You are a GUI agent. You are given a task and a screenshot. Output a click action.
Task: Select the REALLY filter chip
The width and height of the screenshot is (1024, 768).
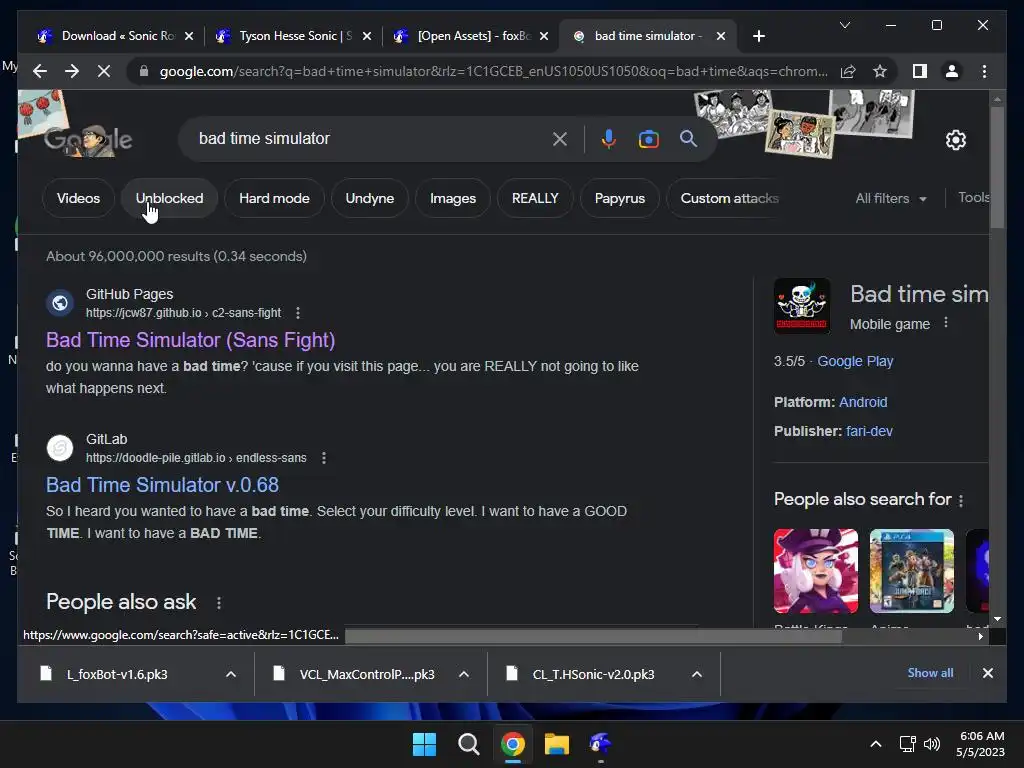click(x=535, y=199)
